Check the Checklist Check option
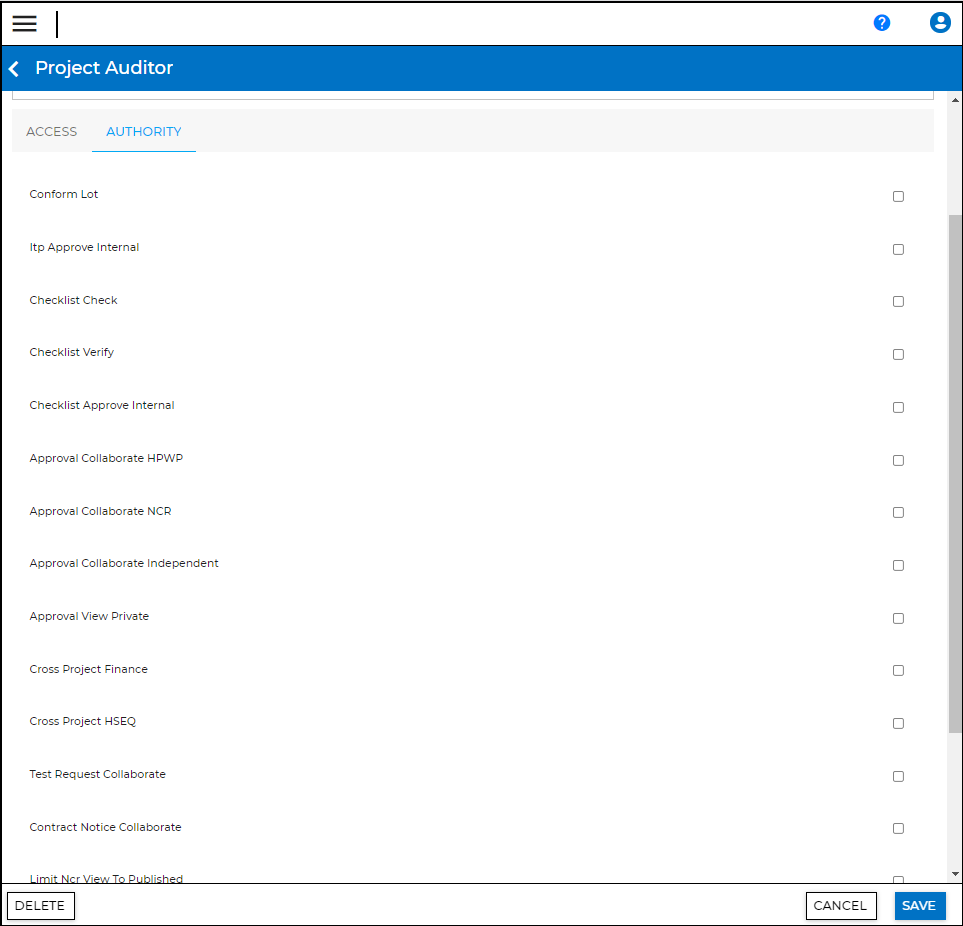Viewport: 963px width, 926px height. pyautogui.click(x=898, y=301)
